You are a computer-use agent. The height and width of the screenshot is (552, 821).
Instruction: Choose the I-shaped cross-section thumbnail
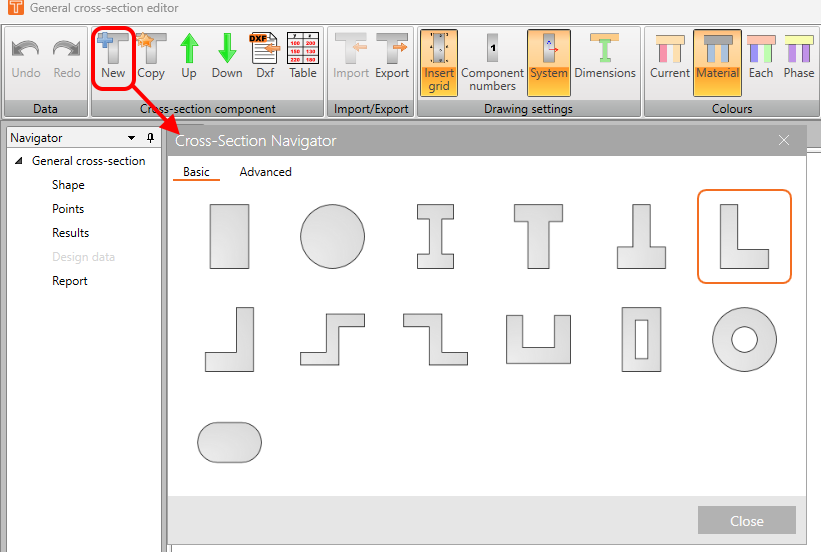(435, 236)
